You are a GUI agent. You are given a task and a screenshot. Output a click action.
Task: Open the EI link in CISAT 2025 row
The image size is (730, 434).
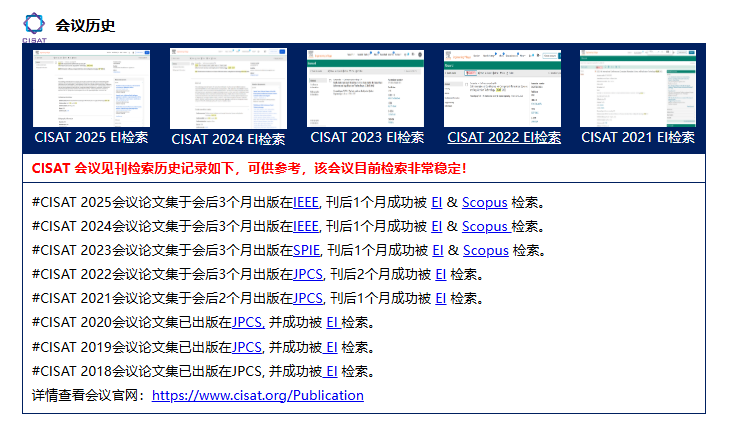(x=437, y=203)
